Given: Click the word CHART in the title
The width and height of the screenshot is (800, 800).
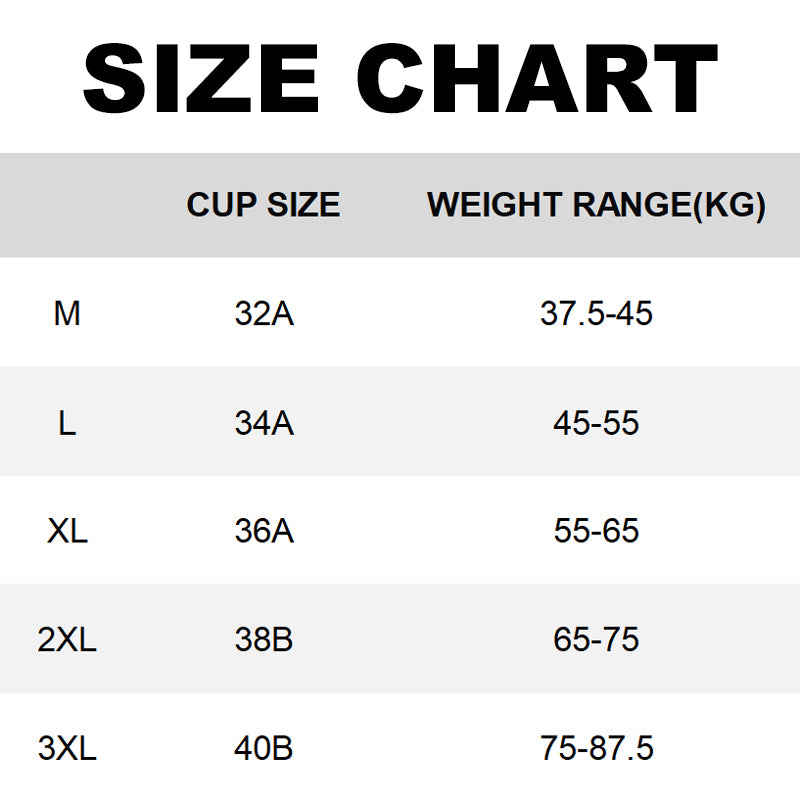Looking at the screenshot, I should click(537, 79).
